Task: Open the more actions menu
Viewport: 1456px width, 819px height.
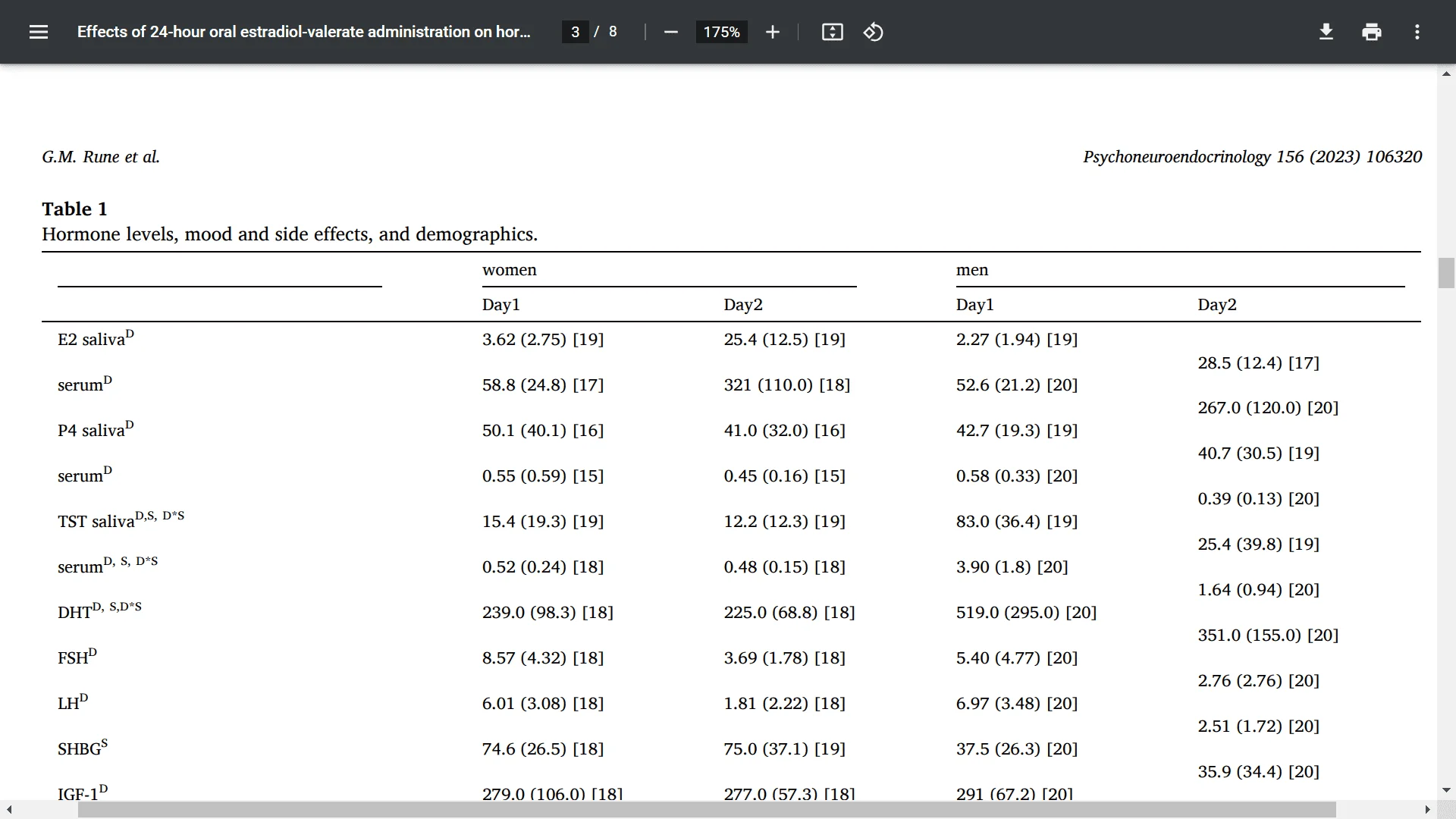Action: (1417, 32)
